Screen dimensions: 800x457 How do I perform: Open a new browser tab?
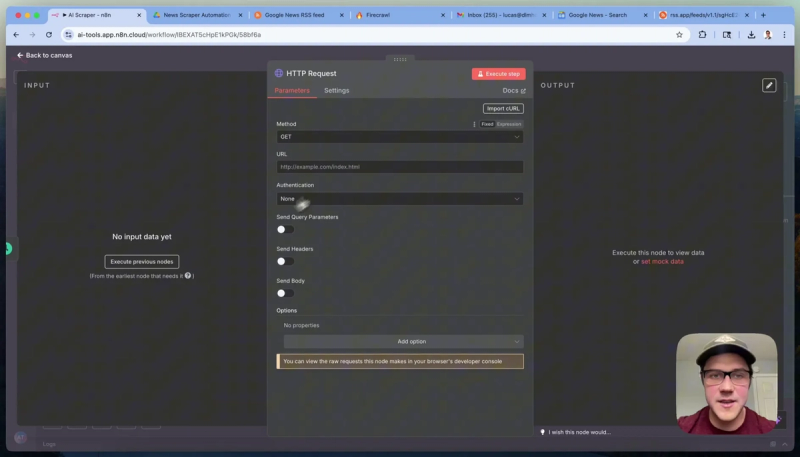click(763, 15)
